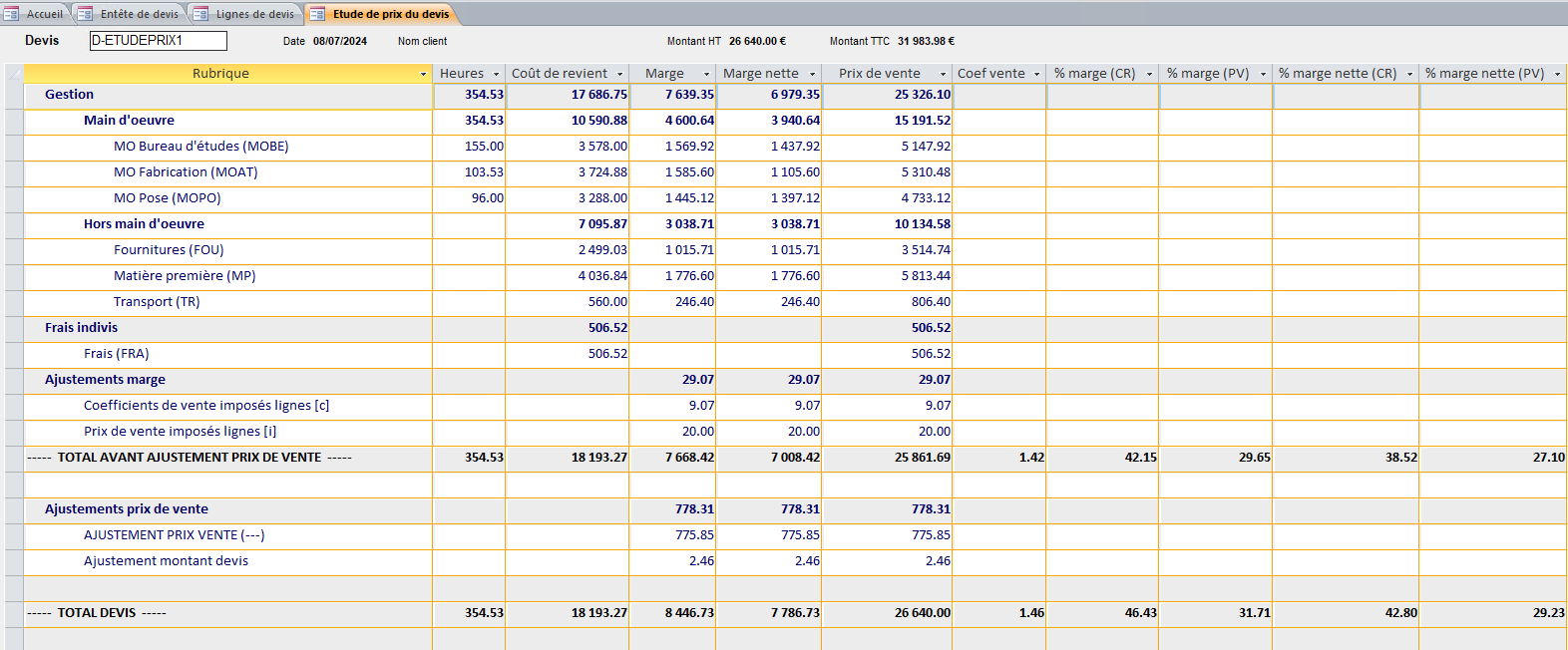This screenshot has width=1568, height=650.
Task: Open the Coef vente column dropdown arrow
Action: click(1036, 74)
